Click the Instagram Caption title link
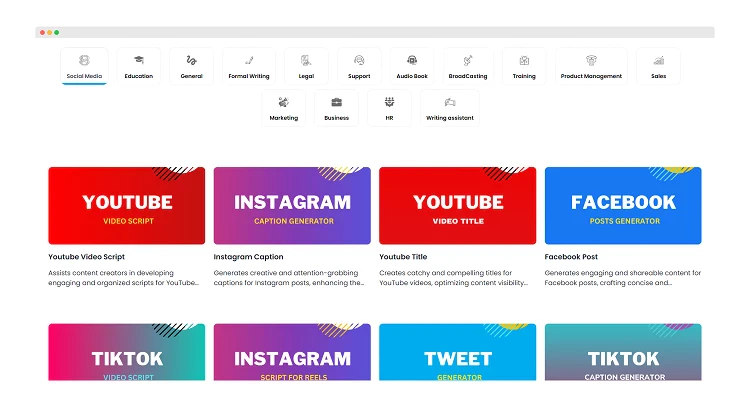The height and width of the screenshot is (407, 750). [248, 257]
